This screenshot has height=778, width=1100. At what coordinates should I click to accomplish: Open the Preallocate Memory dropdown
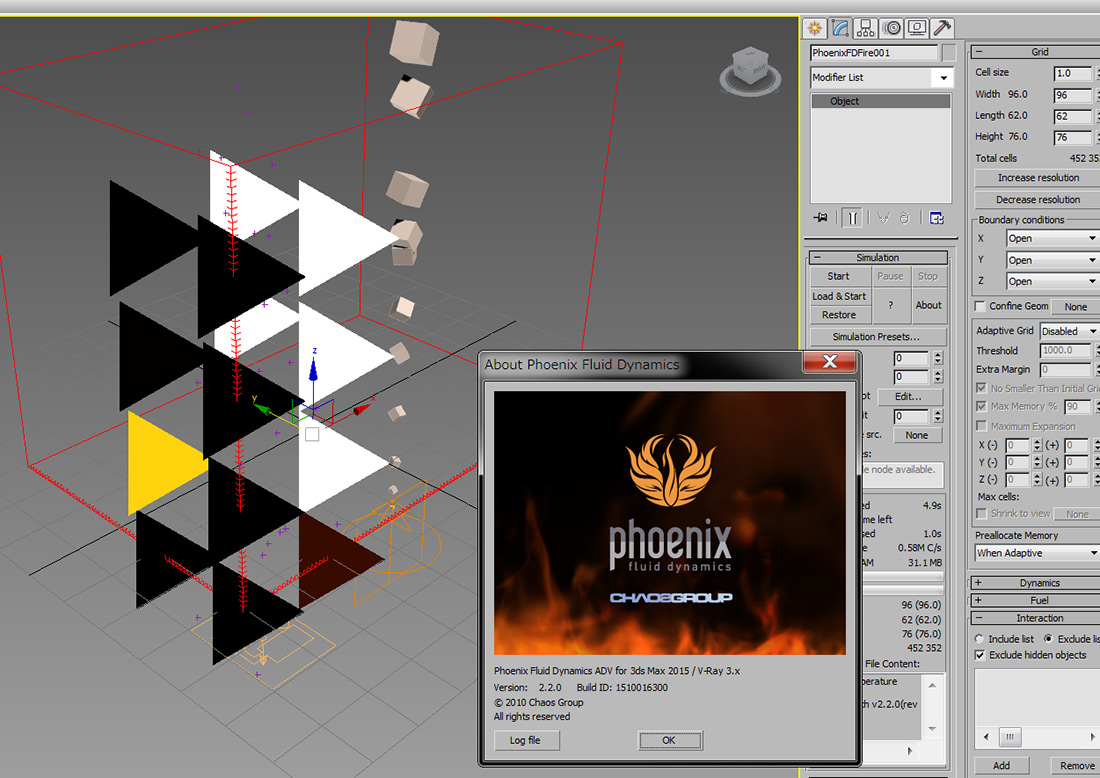(x=1037, y=554)
